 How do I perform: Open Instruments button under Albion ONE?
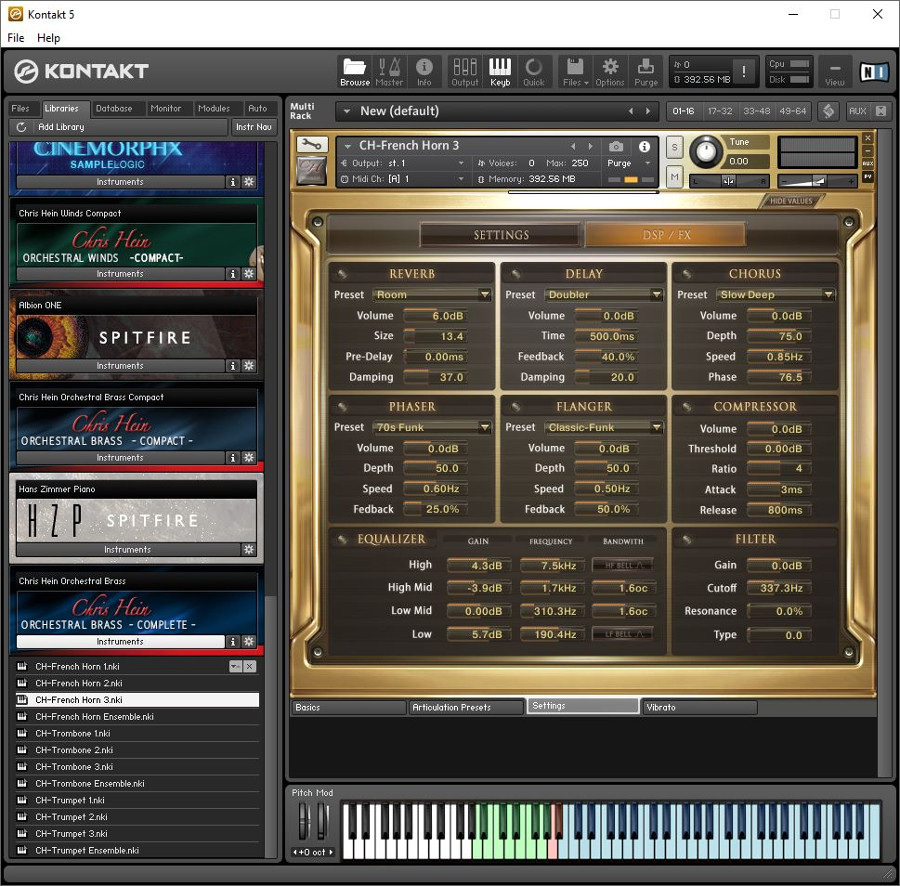pos(120,366)
